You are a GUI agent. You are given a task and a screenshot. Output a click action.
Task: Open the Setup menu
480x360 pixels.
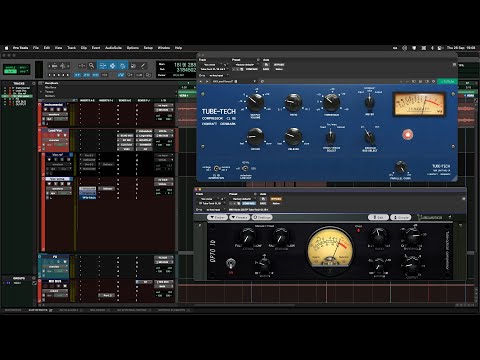point(148,48)
